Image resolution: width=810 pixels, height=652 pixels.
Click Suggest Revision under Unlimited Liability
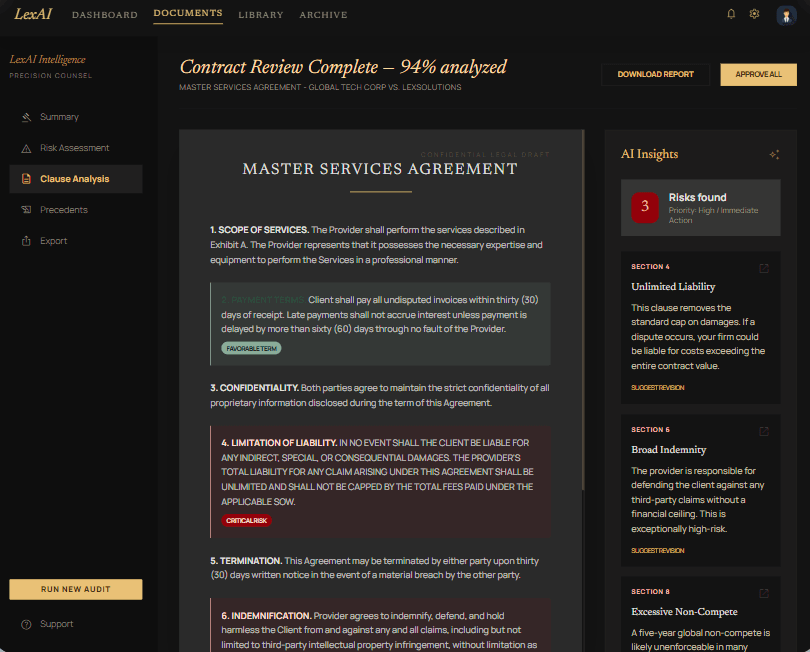658,387
